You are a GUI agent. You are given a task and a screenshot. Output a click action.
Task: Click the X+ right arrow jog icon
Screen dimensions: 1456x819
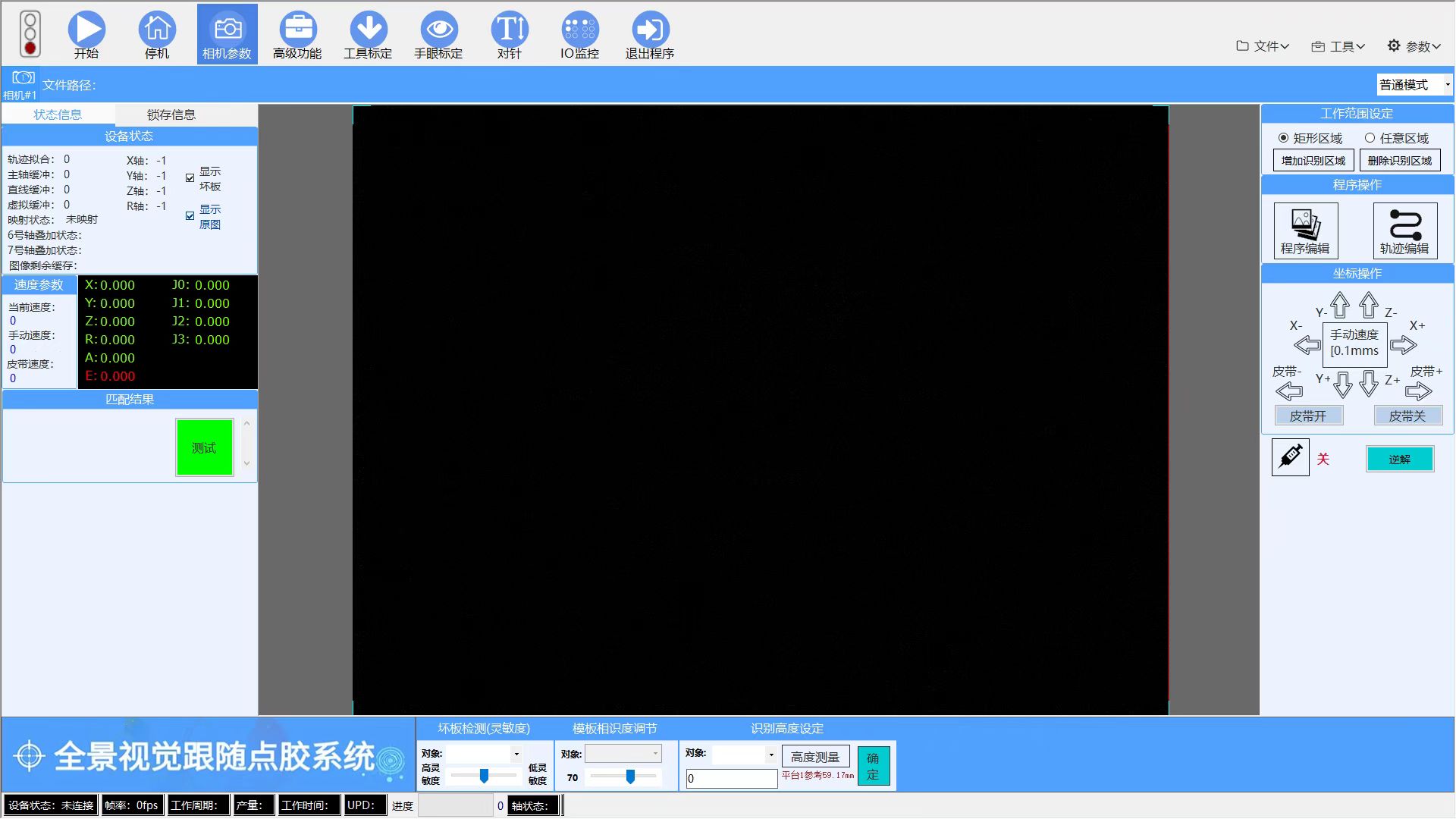tap(1404, 346)
